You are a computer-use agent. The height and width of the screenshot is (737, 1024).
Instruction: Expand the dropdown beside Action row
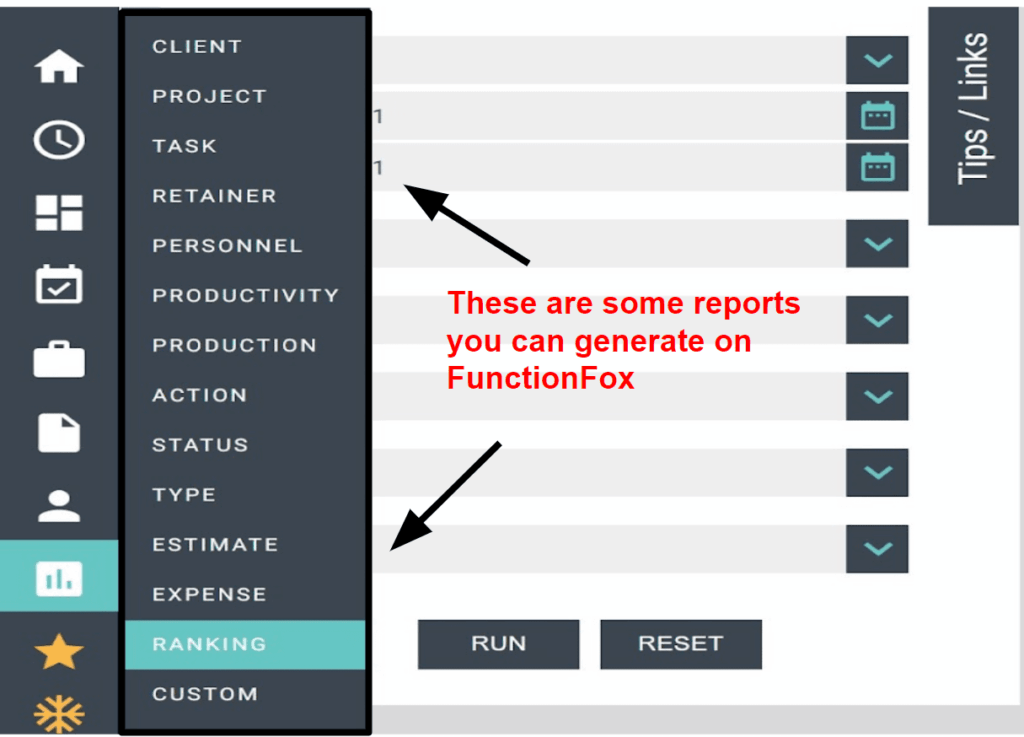pyautogui.click(x=877, y=396)
